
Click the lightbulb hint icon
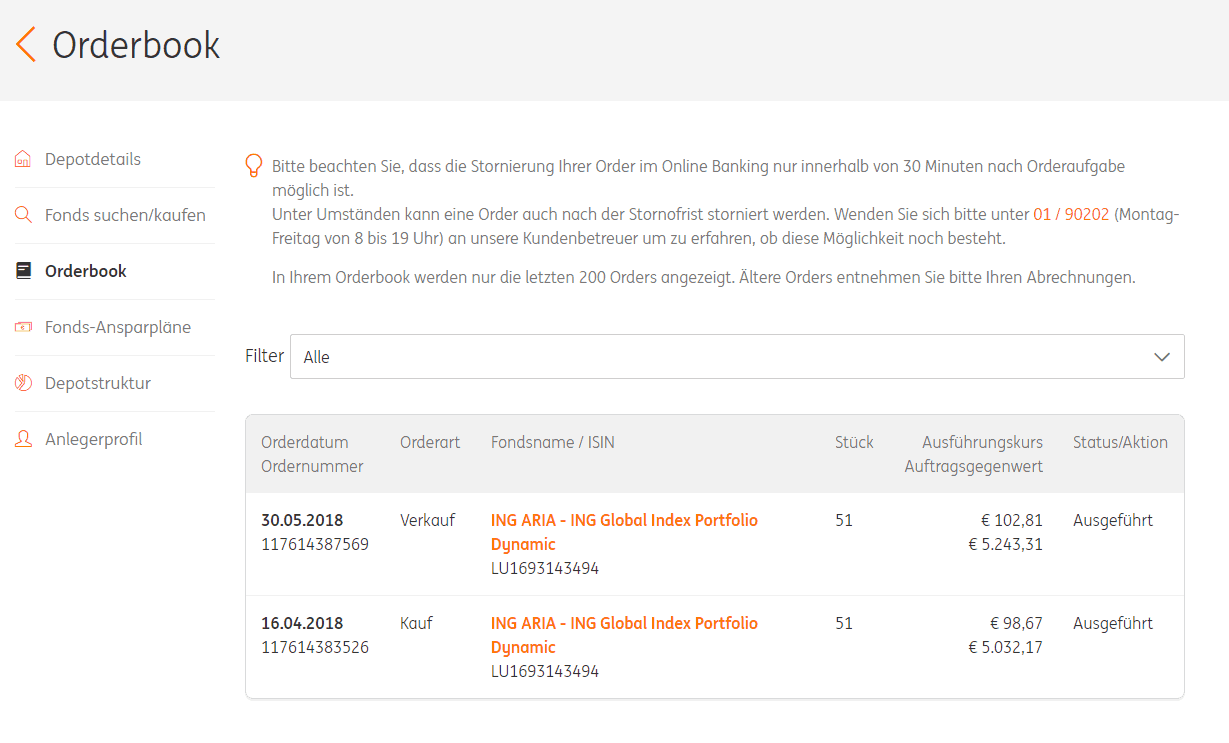[x=254, y=166]
